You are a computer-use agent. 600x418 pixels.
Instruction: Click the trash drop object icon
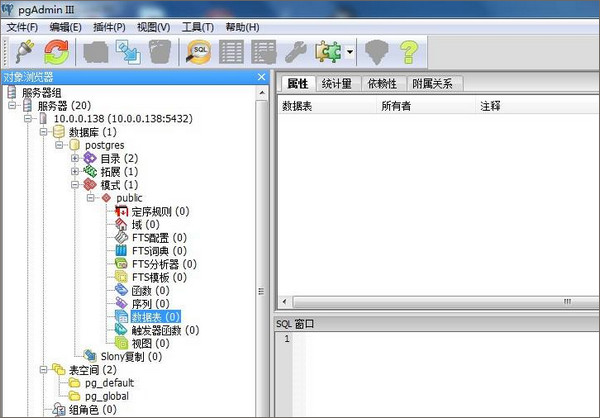160,52
